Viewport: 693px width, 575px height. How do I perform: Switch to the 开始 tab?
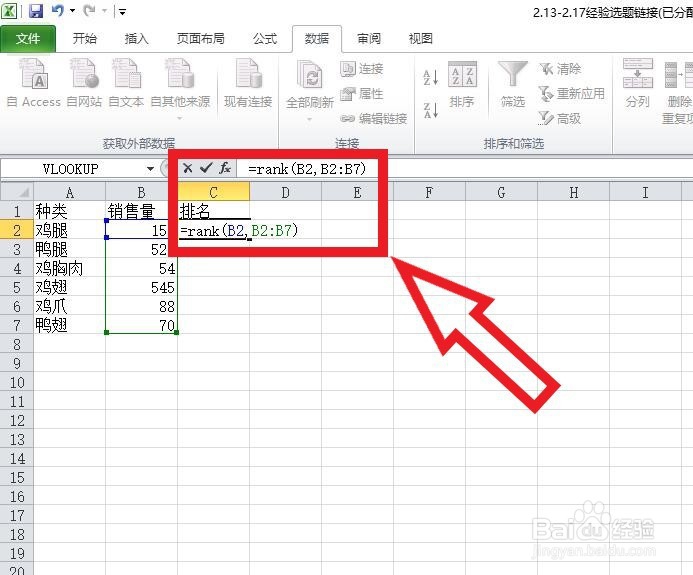[x=84, y=39]
